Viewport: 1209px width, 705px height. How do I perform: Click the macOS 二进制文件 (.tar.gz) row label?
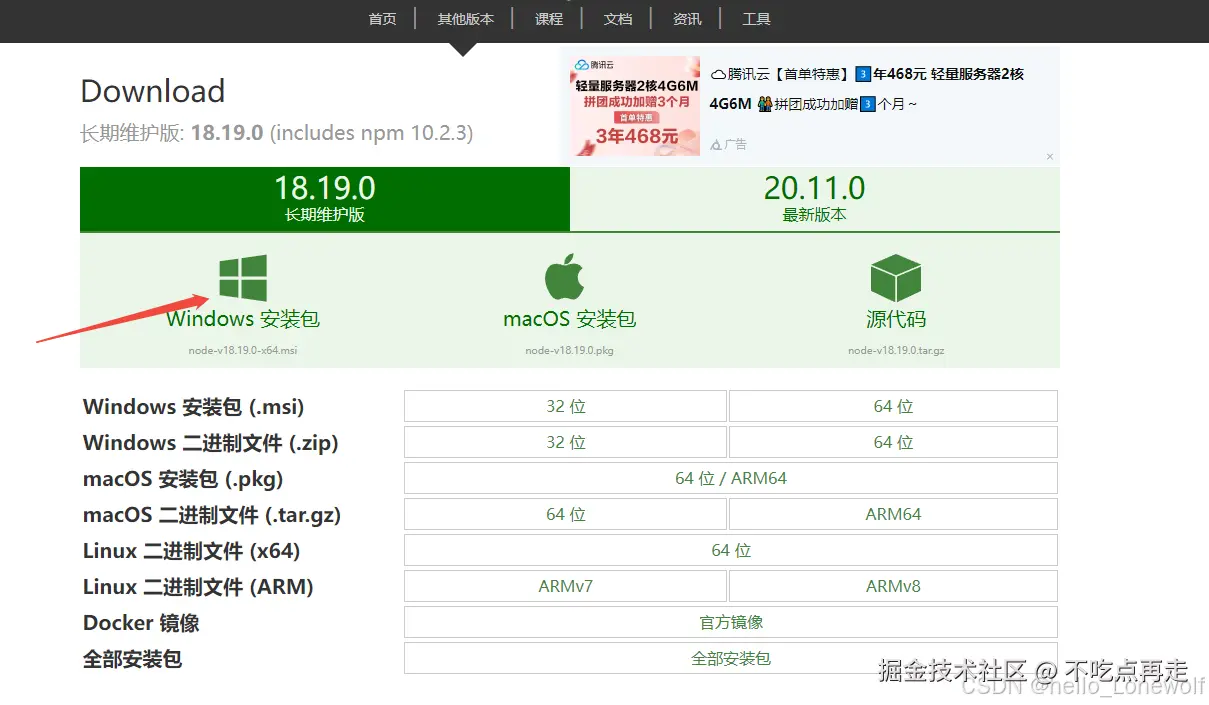212,515
